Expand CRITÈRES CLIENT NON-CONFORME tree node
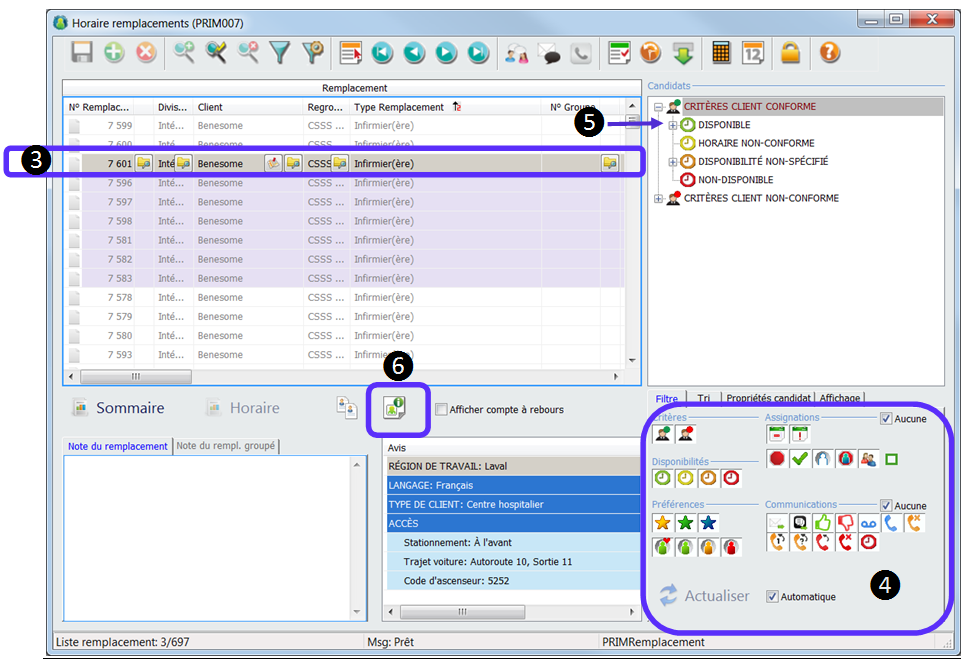Screen dimensions: 971x665 point(658,198)
